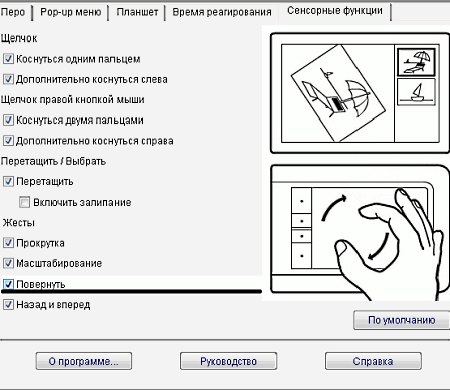Open the О программе... dialog
Viewport: 450px width, 390px height.
84,361
